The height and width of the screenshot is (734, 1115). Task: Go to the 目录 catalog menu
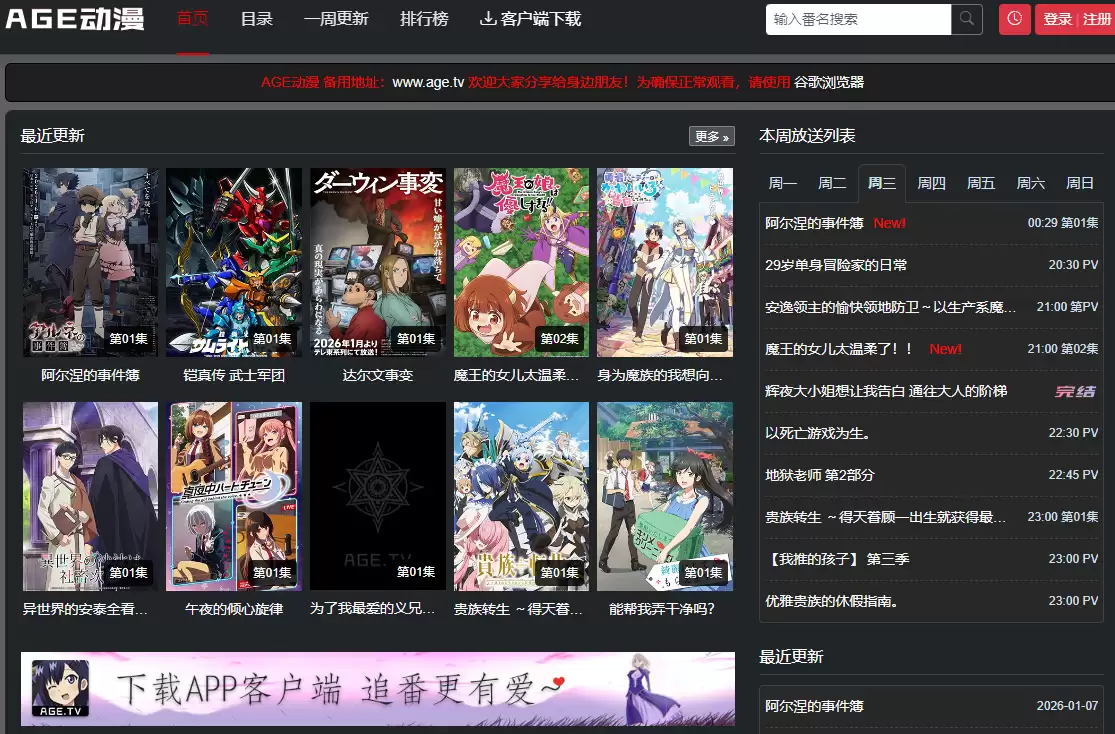[257, 19]
